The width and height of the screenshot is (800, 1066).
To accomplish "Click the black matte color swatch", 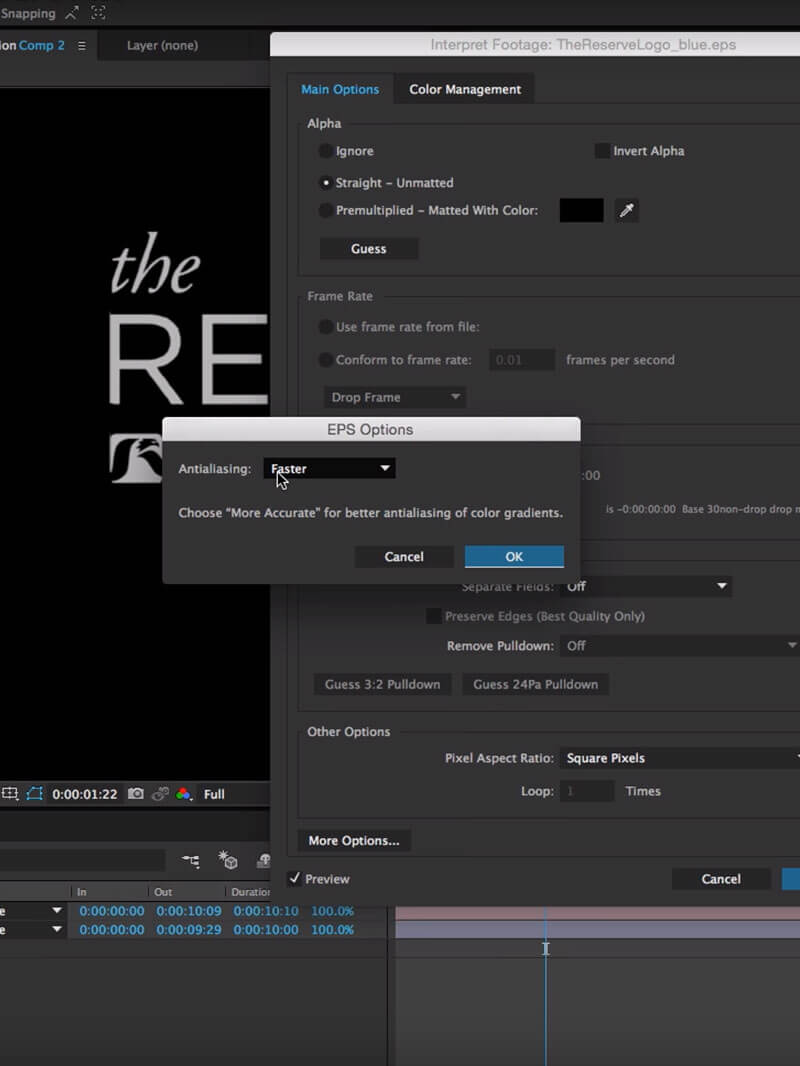I will pyautogui.click(x=581, y=210).
